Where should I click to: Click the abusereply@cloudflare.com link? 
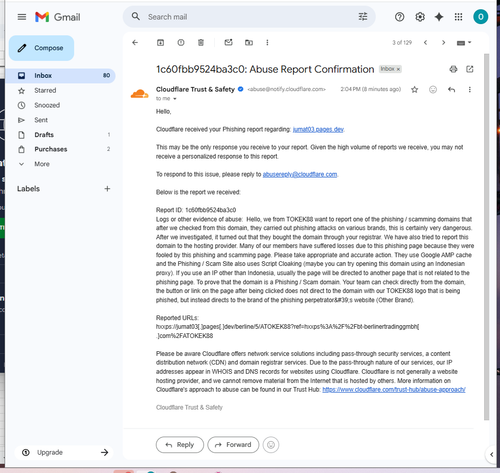[x=300, y=174]
